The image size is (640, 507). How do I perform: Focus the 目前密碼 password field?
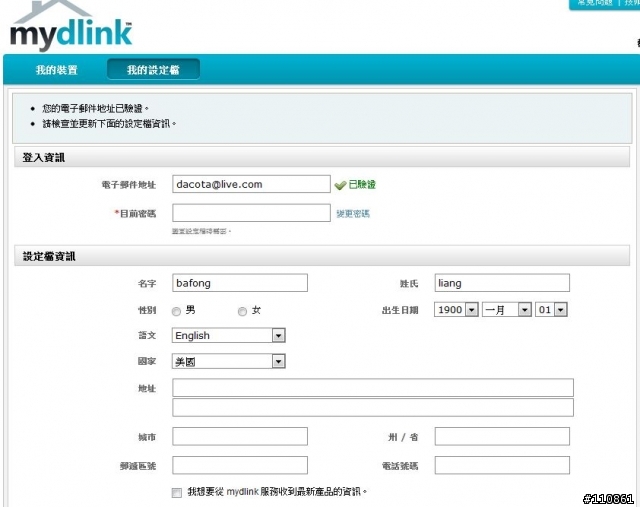click(x=251, y=213)
